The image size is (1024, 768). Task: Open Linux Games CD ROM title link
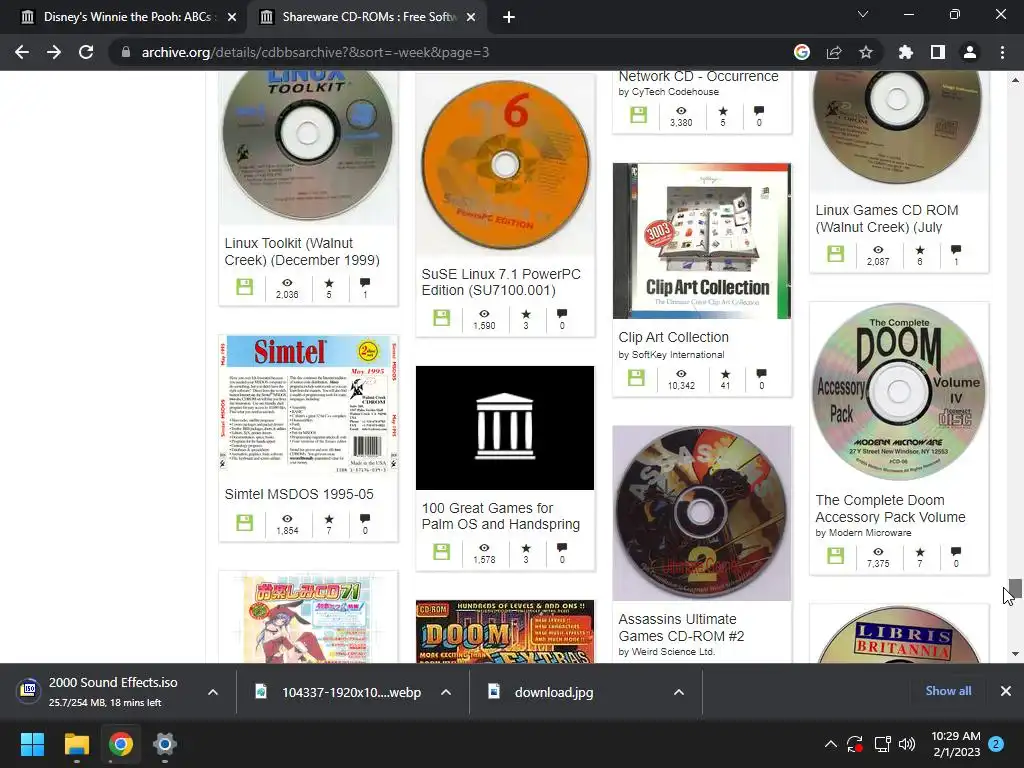click(887, 219)
